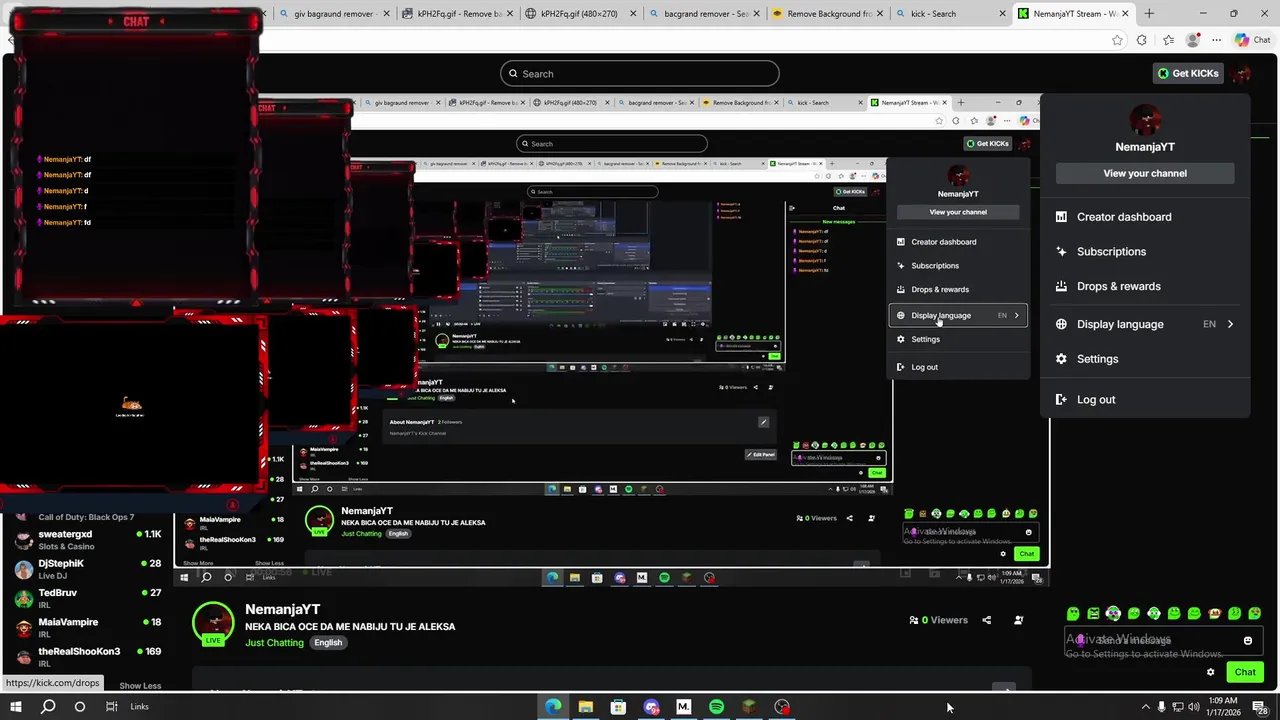Open the Edge profile icon

tap(1192, 40)
